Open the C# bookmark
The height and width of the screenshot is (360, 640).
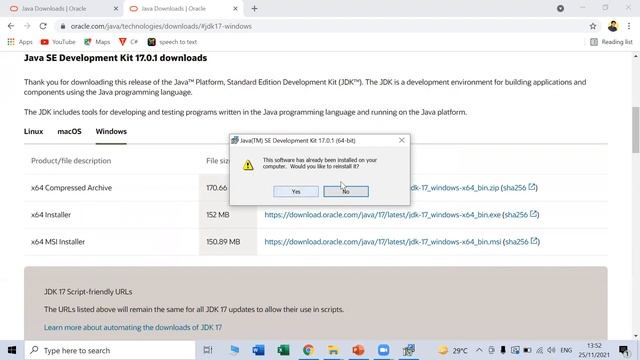pos(128,42)
